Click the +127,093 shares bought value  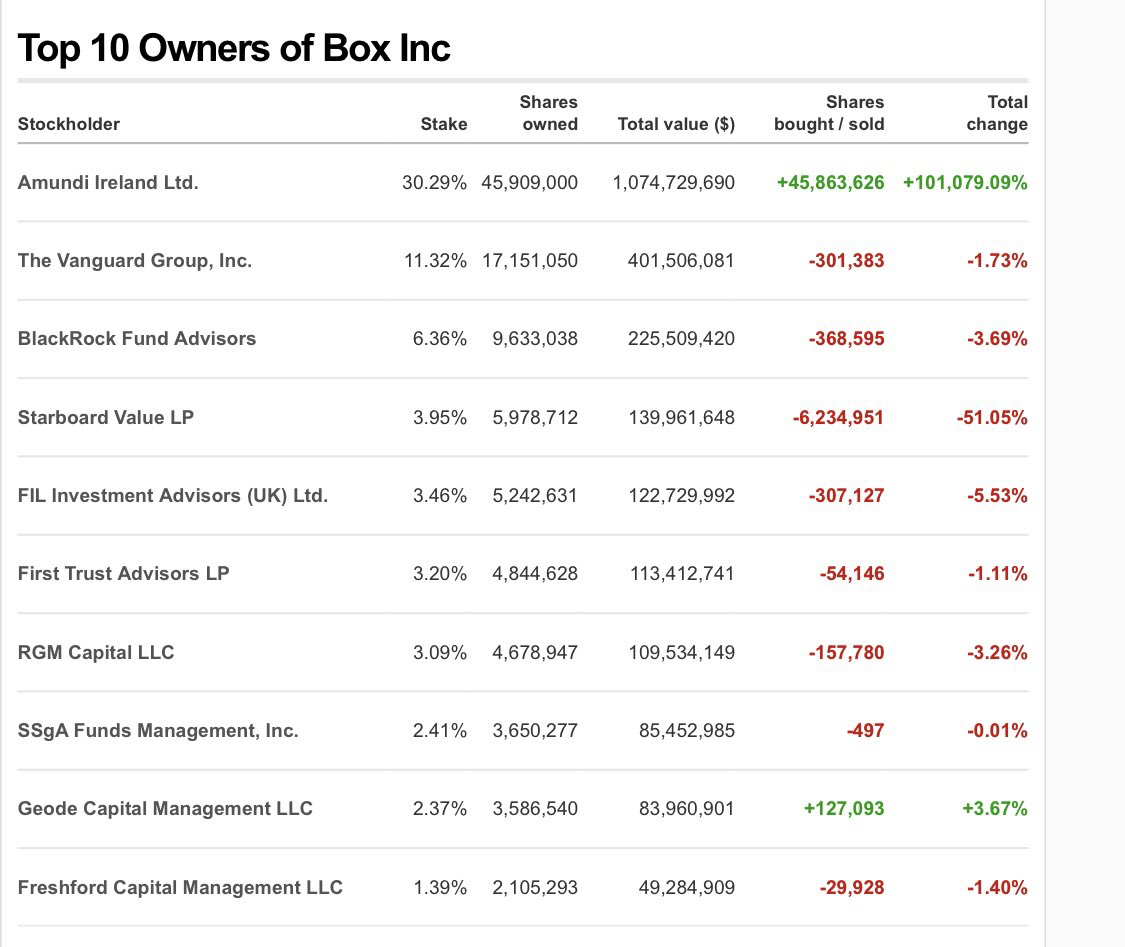[844, 810]
